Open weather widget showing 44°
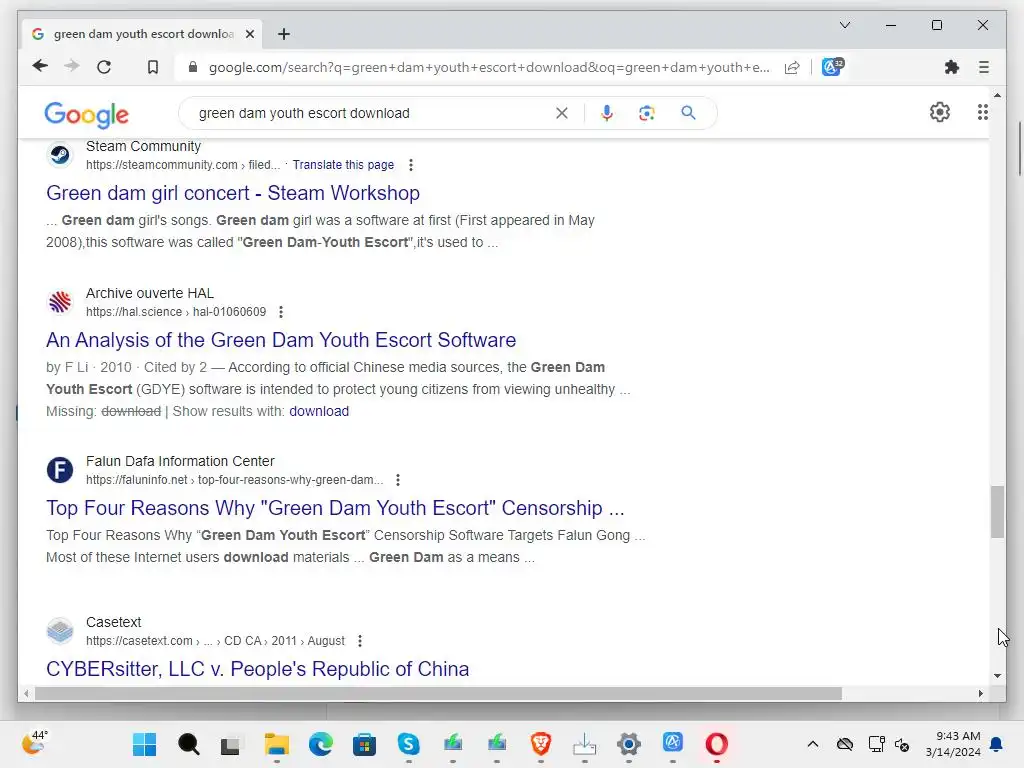The width and height of the screenshot is (1024, 768). coord(34,743)
